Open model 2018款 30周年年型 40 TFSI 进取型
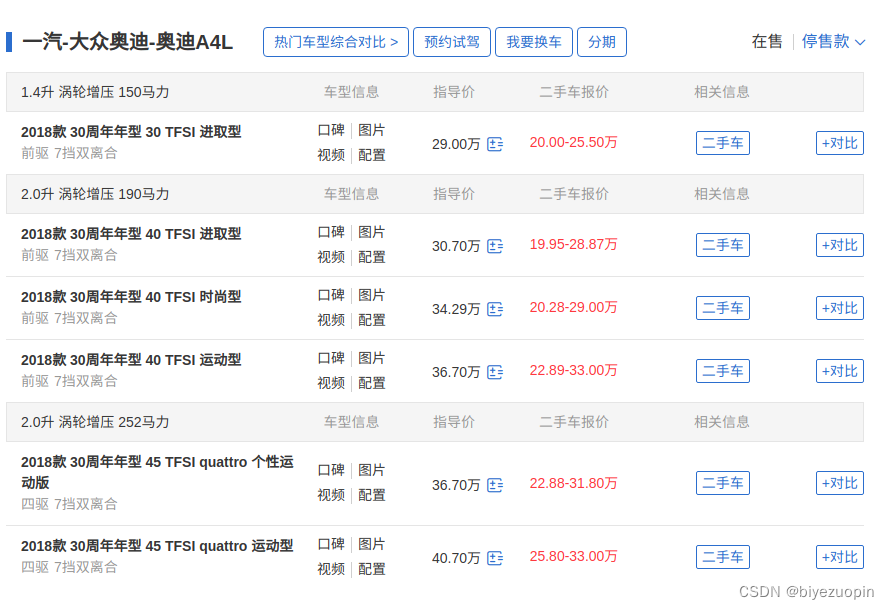Image resolution: width=889 pixels, height=609 pixels. coord(131,234)
